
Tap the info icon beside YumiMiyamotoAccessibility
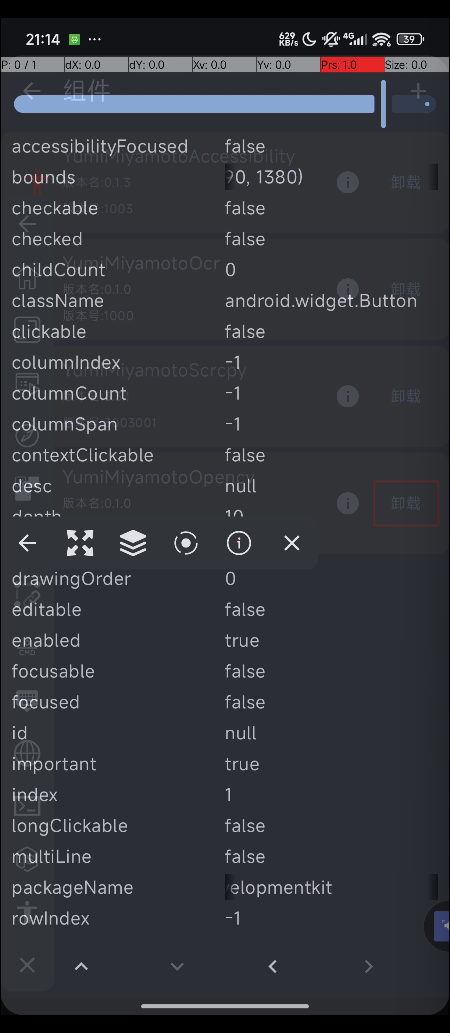coord(348,182)
